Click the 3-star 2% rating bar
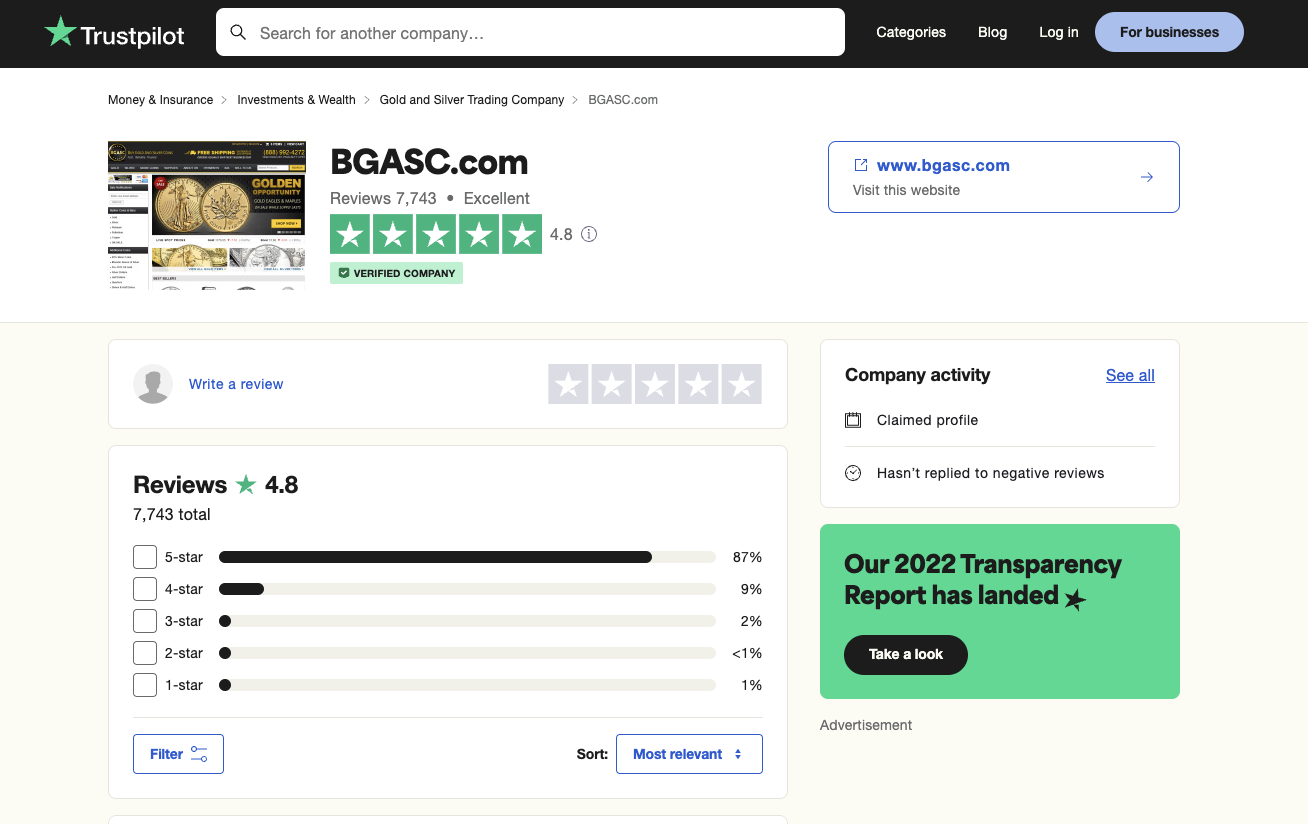1308x824 pixels. pos(467,621)
